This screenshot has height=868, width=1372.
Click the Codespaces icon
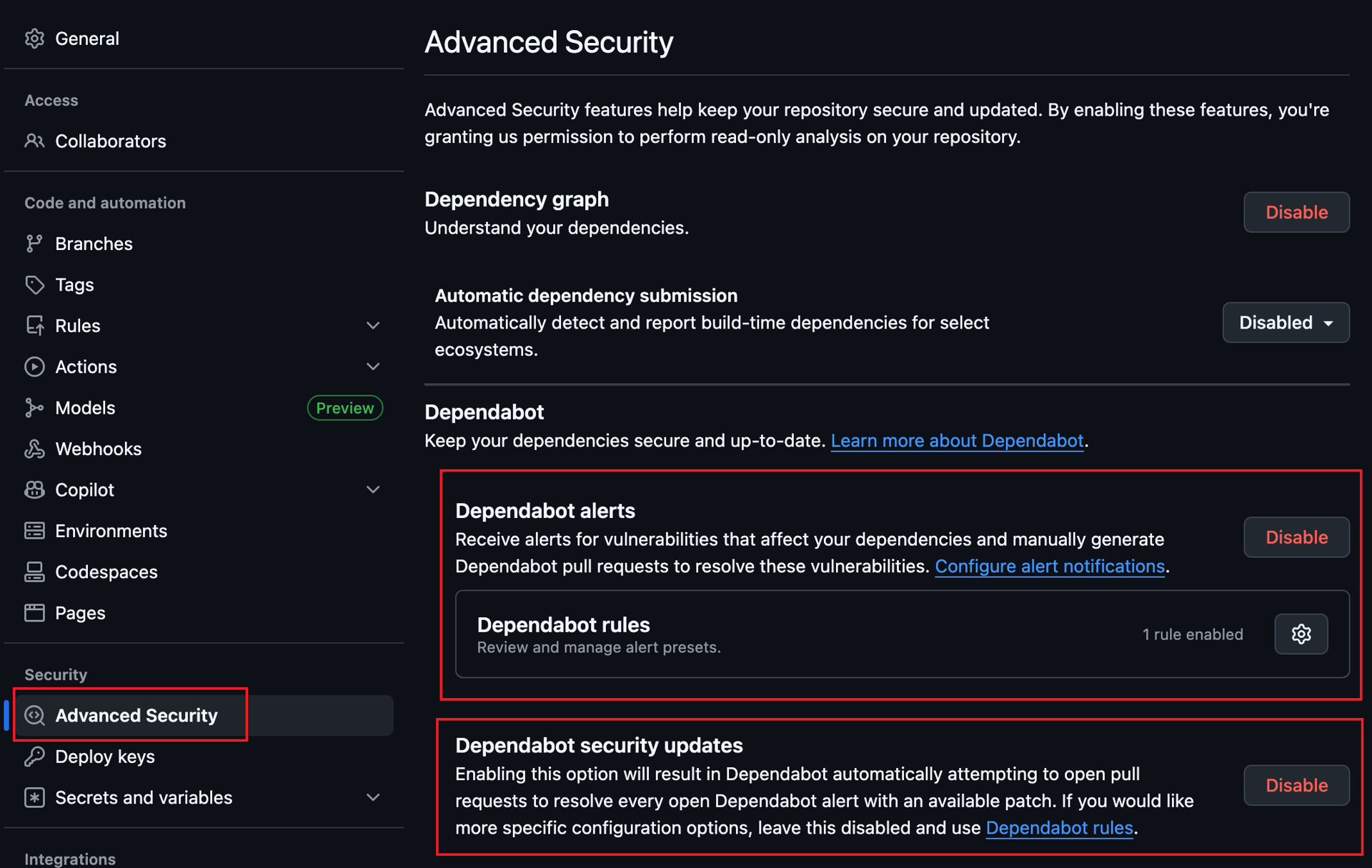(x=34, y=572)
